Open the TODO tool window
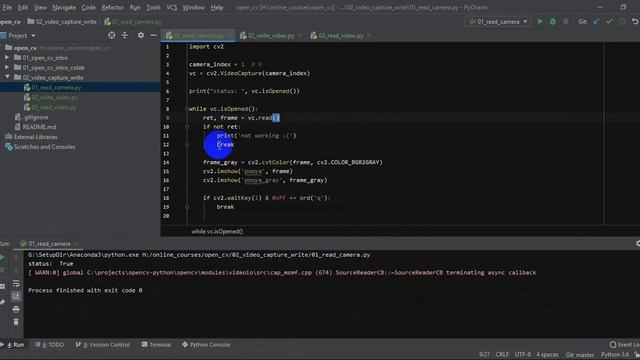The image size is (640, 360). click(49, 344)
